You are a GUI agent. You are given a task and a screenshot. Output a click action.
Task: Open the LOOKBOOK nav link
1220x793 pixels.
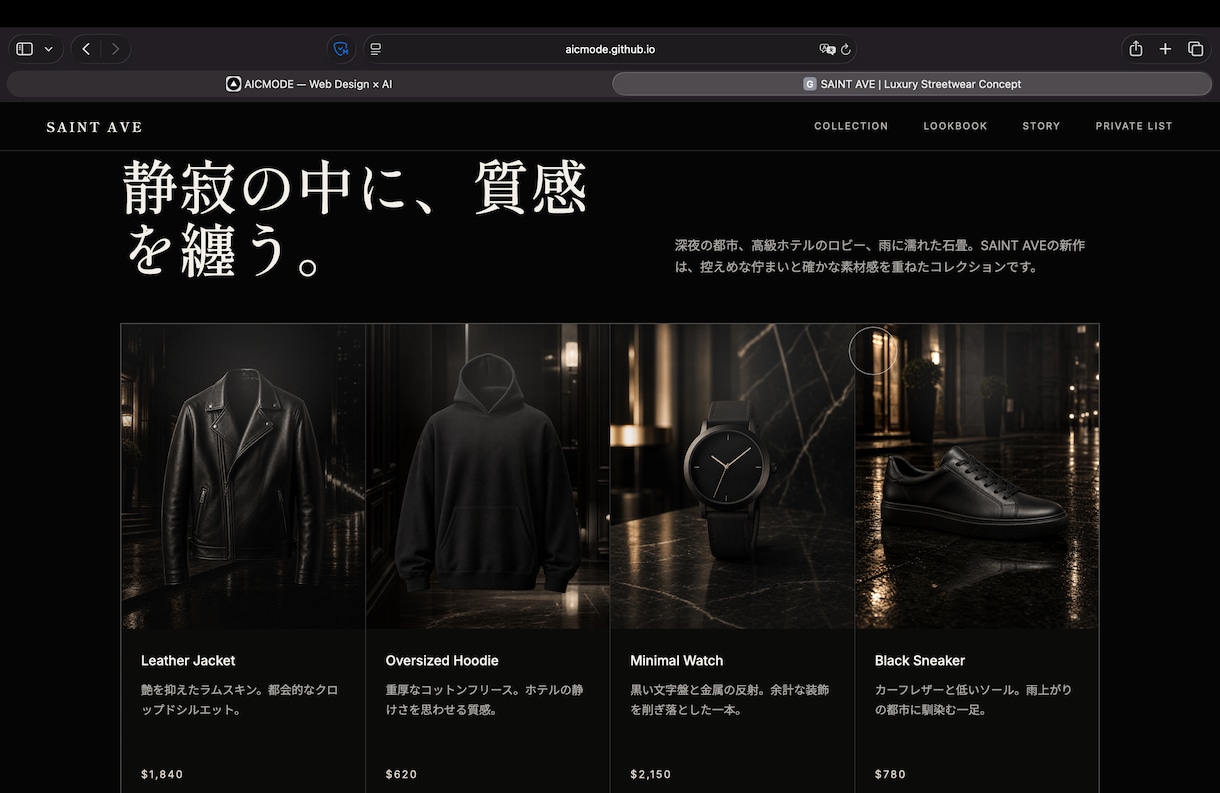coord(955,126)
